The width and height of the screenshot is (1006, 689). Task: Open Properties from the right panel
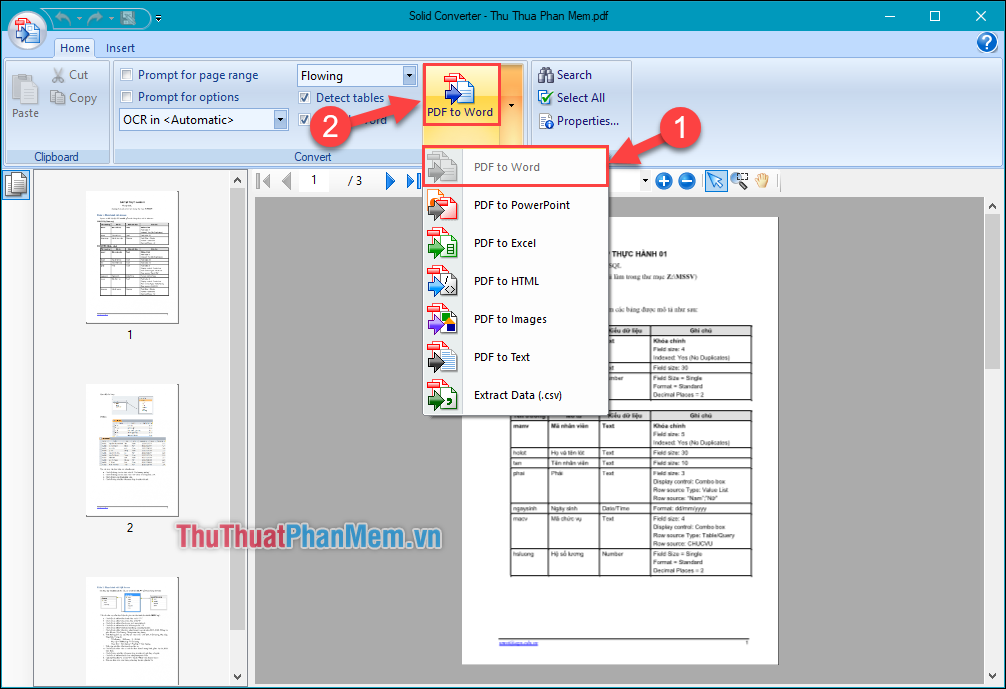(581, 121)
